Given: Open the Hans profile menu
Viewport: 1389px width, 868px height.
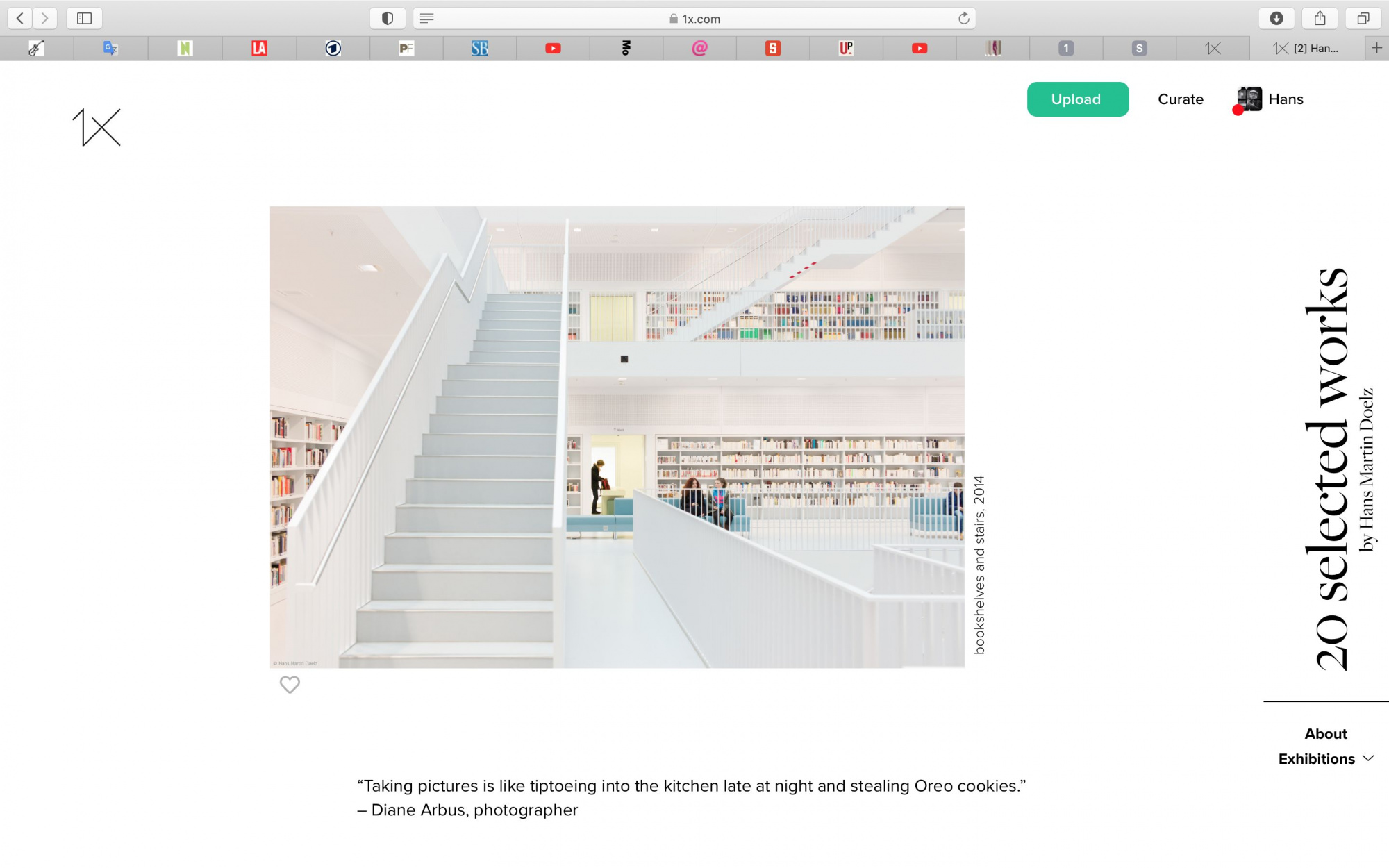Looking at the screenshot, I should [1270, 99].
